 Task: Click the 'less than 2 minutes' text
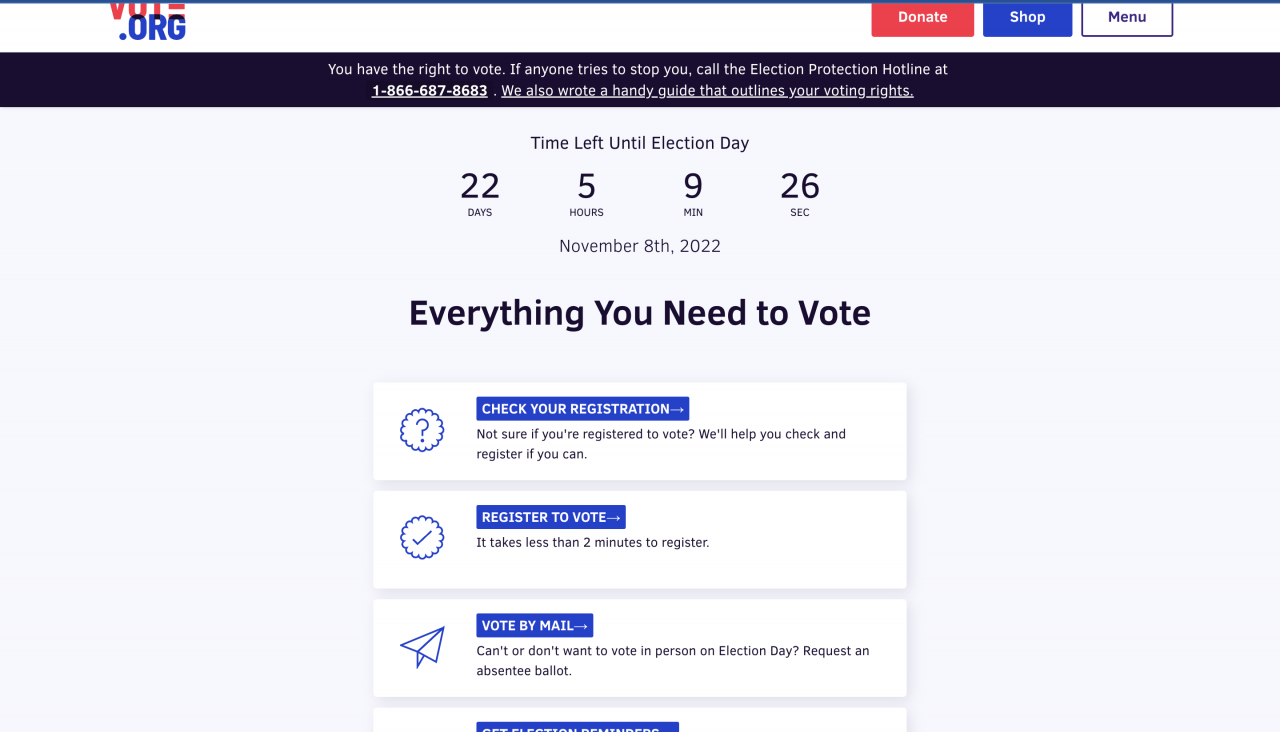point(593,543)
